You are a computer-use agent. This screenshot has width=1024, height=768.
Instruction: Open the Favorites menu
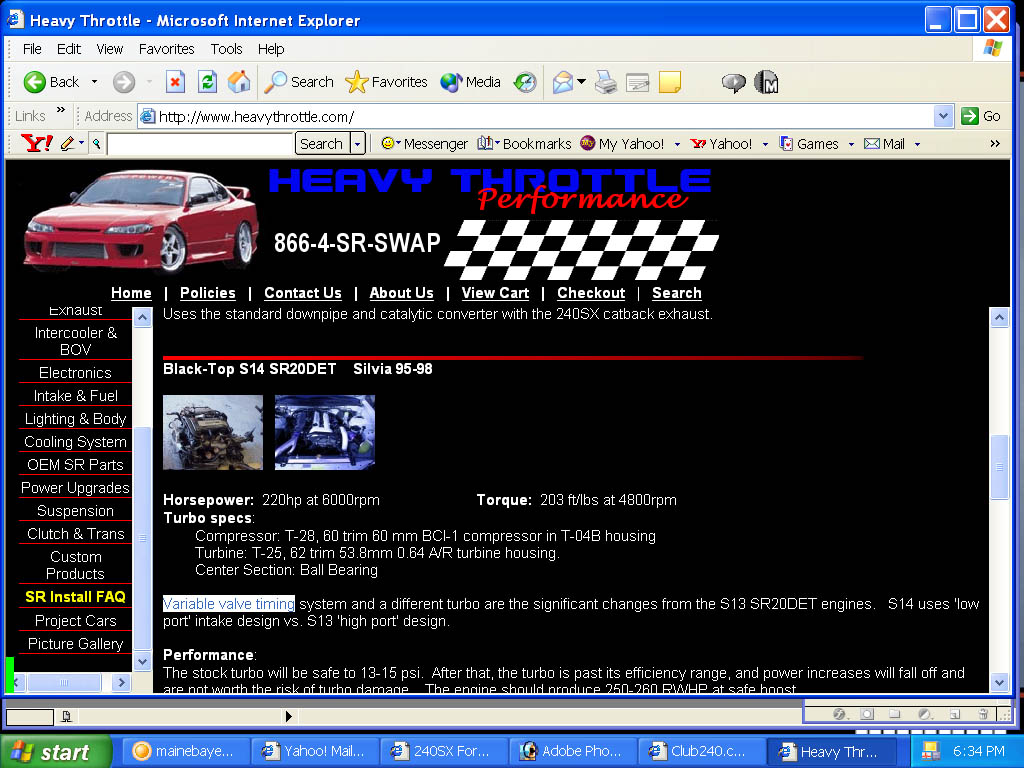point(167,49)
